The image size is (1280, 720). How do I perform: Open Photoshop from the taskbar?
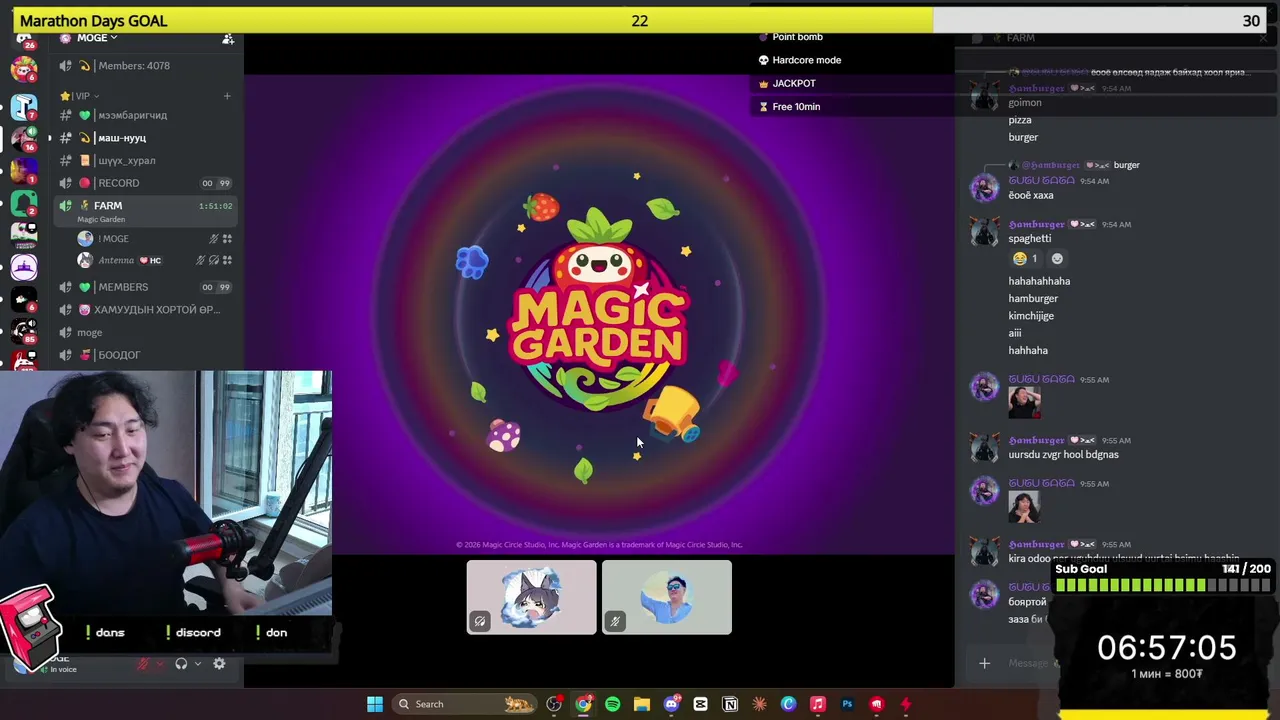847,704
